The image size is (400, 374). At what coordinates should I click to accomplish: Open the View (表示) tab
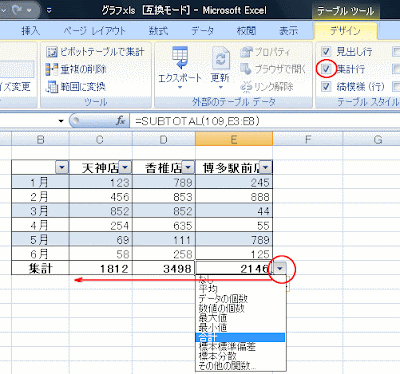288,31
